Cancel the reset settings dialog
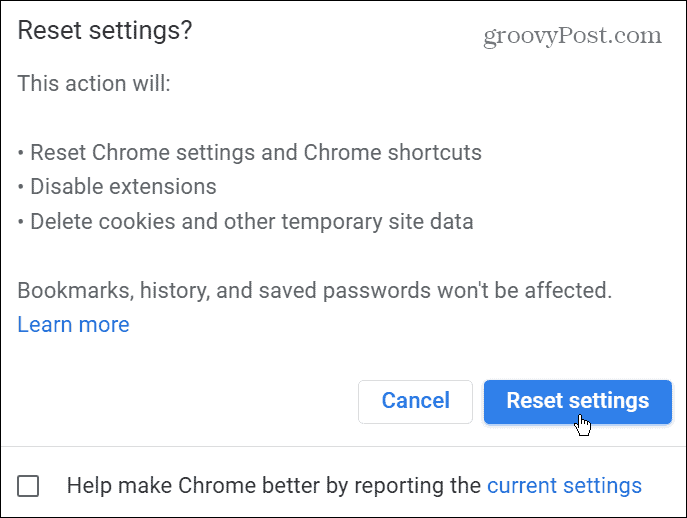Viewport: 687px width, 518px height. pos(415,401)
